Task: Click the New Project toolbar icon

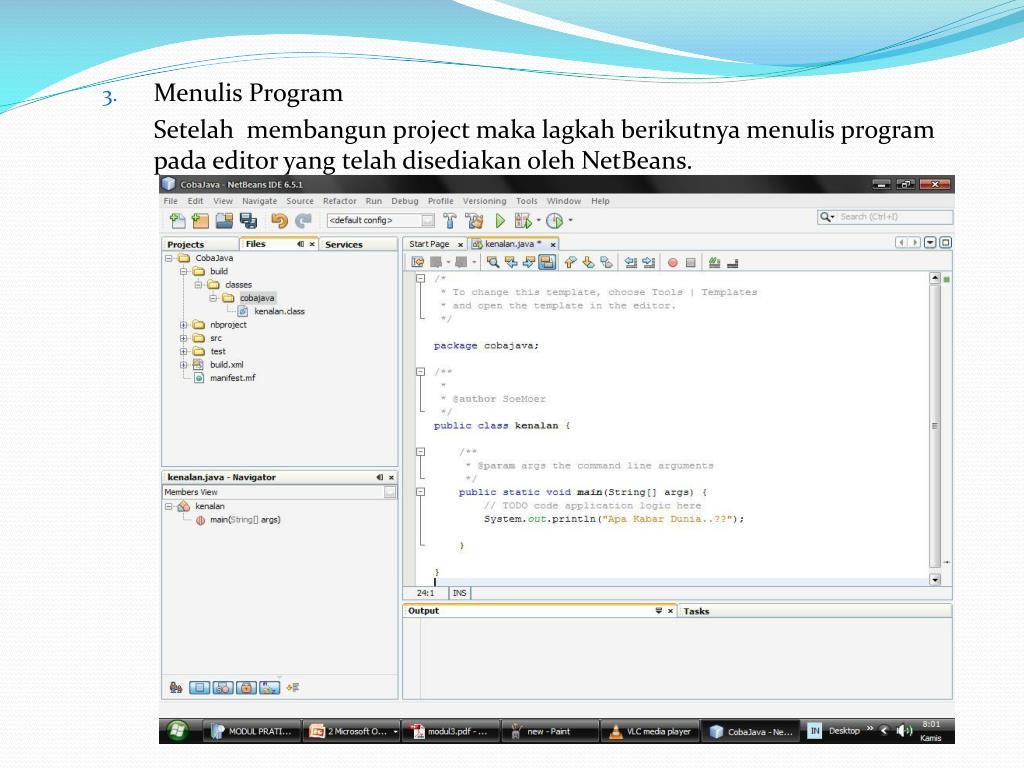Action: pos(200,221)
